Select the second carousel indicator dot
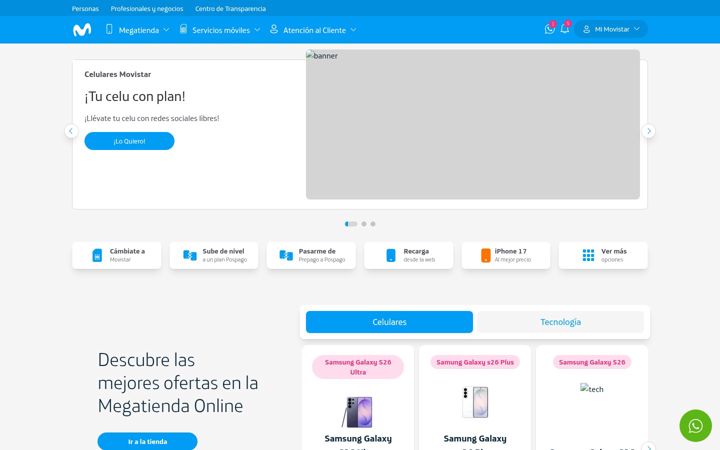Image resolution: width=720 pixels, height=450 pixels. pyautogui.click(x=364, y=224)
